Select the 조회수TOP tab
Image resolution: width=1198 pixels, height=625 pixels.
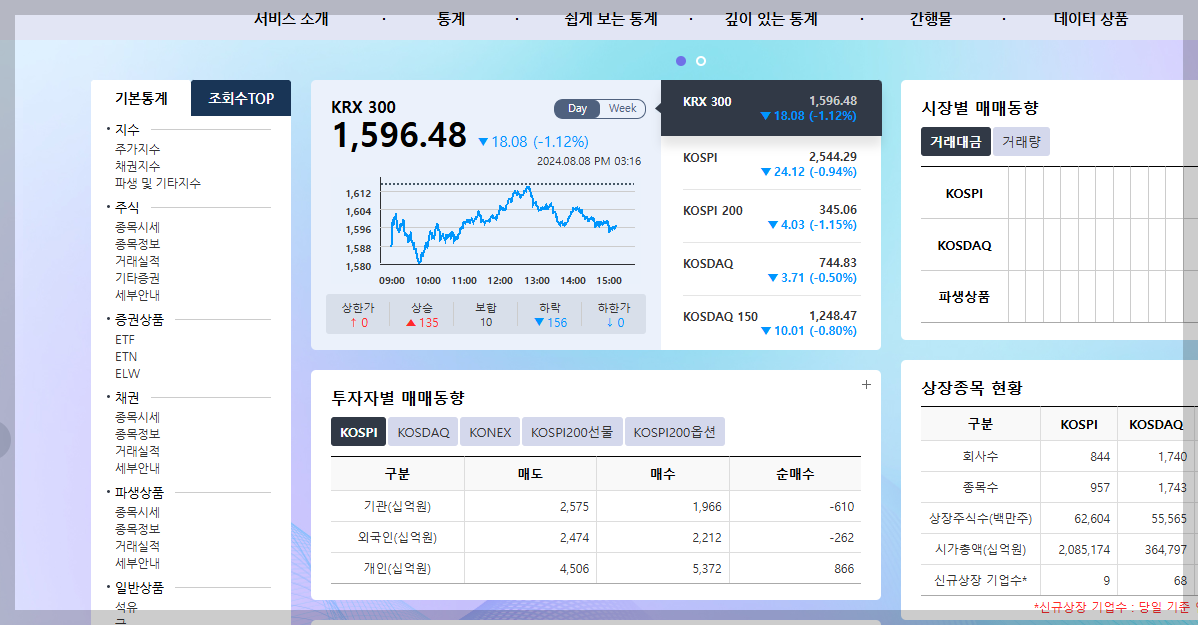click(241, 98)
